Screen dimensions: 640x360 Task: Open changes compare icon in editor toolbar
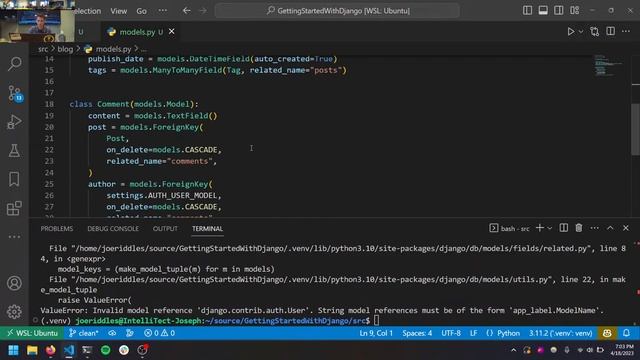click(595, 31)
